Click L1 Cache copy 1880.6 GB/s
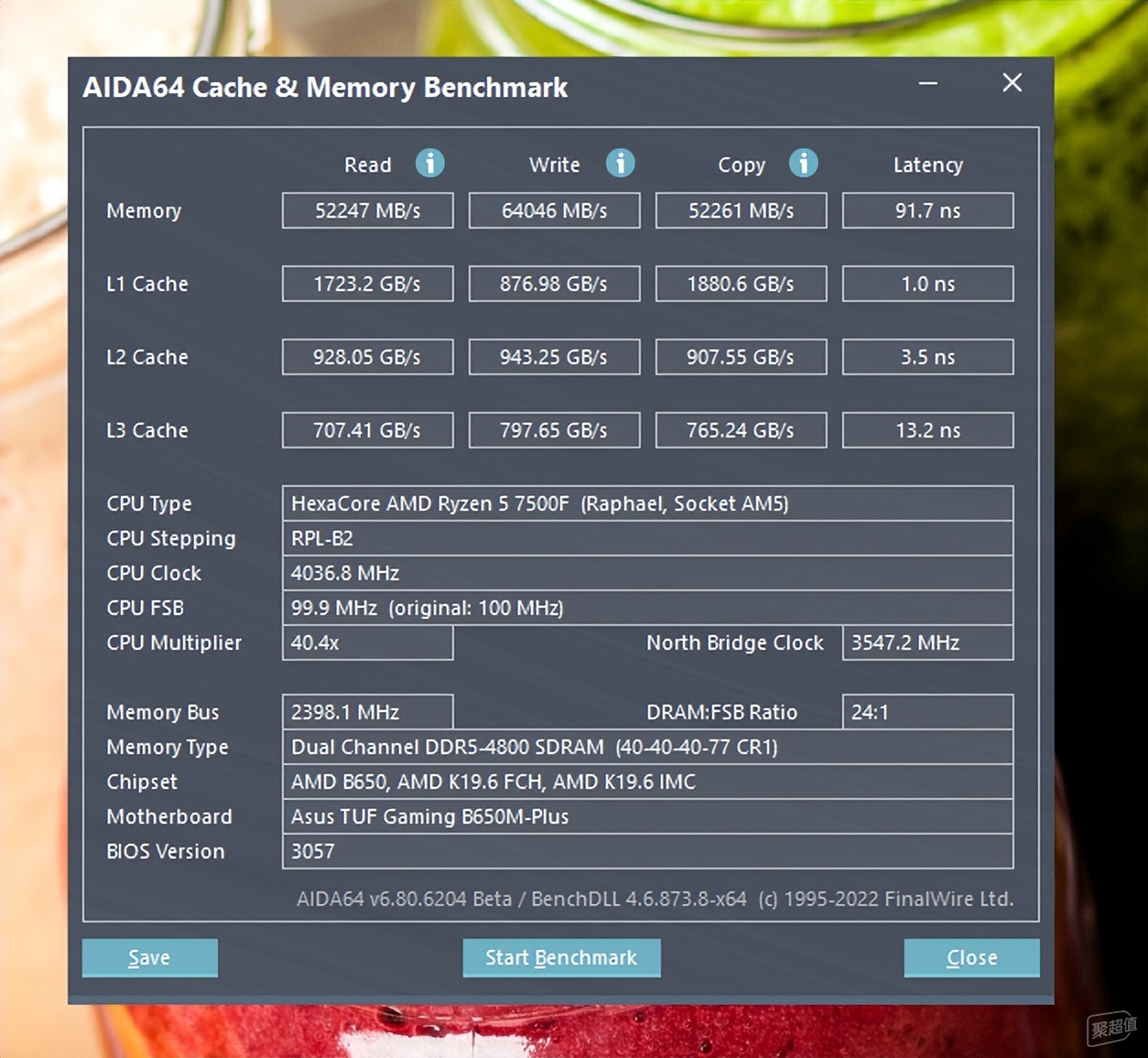 (742, 284)
